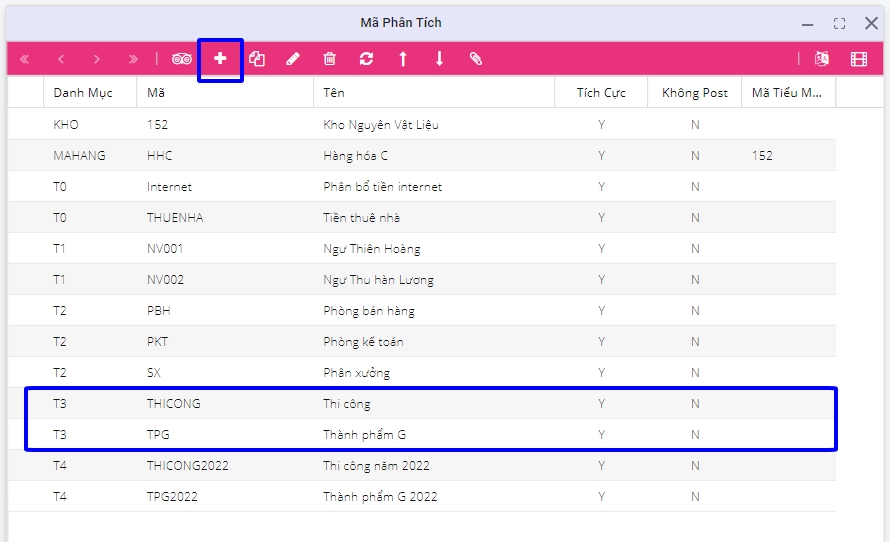Click the translate icon in toolbar
Image resolution: width=890 pixels, height=542 pixels.
[x=822, y=59]
